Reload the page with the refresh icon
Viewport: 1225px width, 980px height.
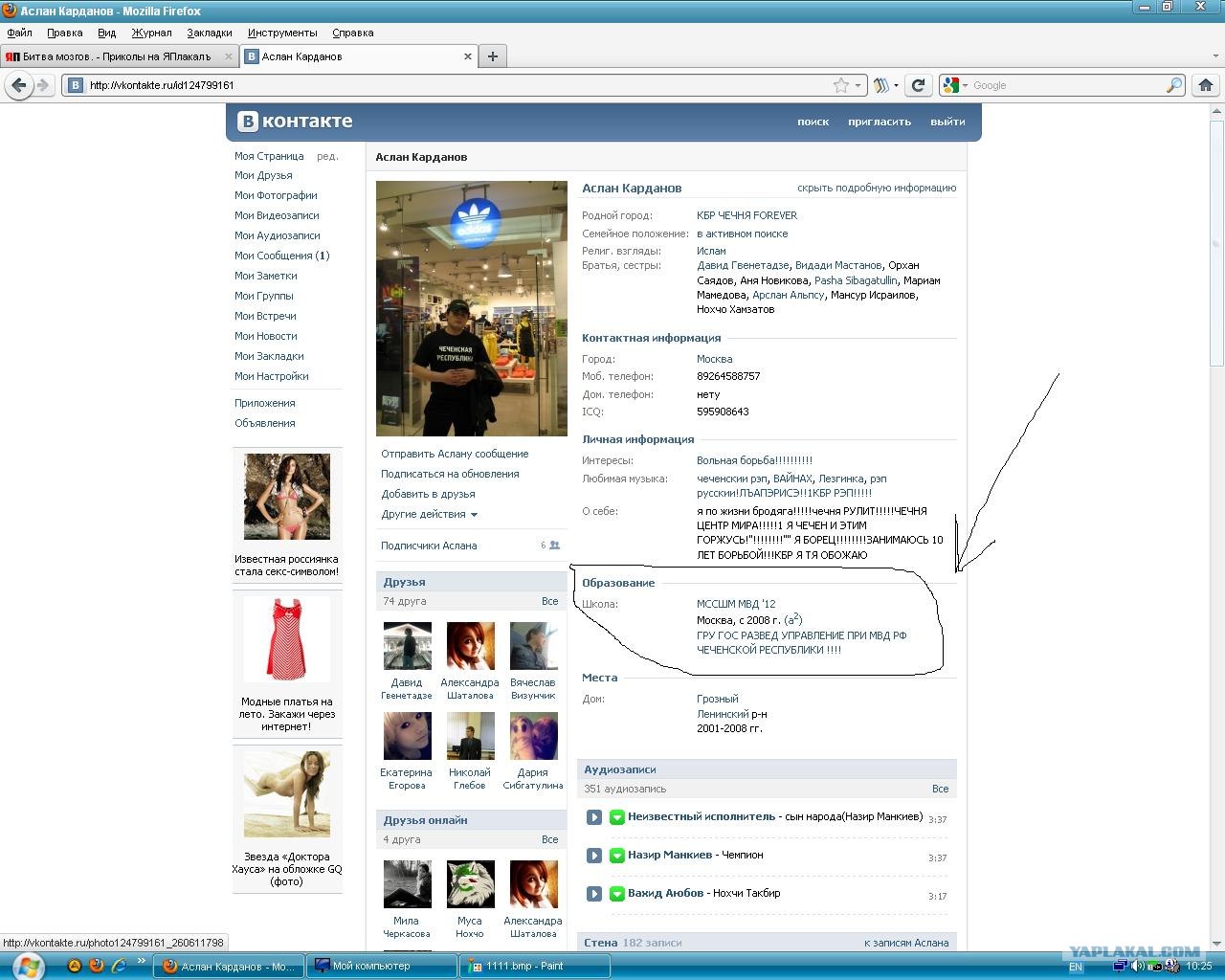tap(918, 85)
